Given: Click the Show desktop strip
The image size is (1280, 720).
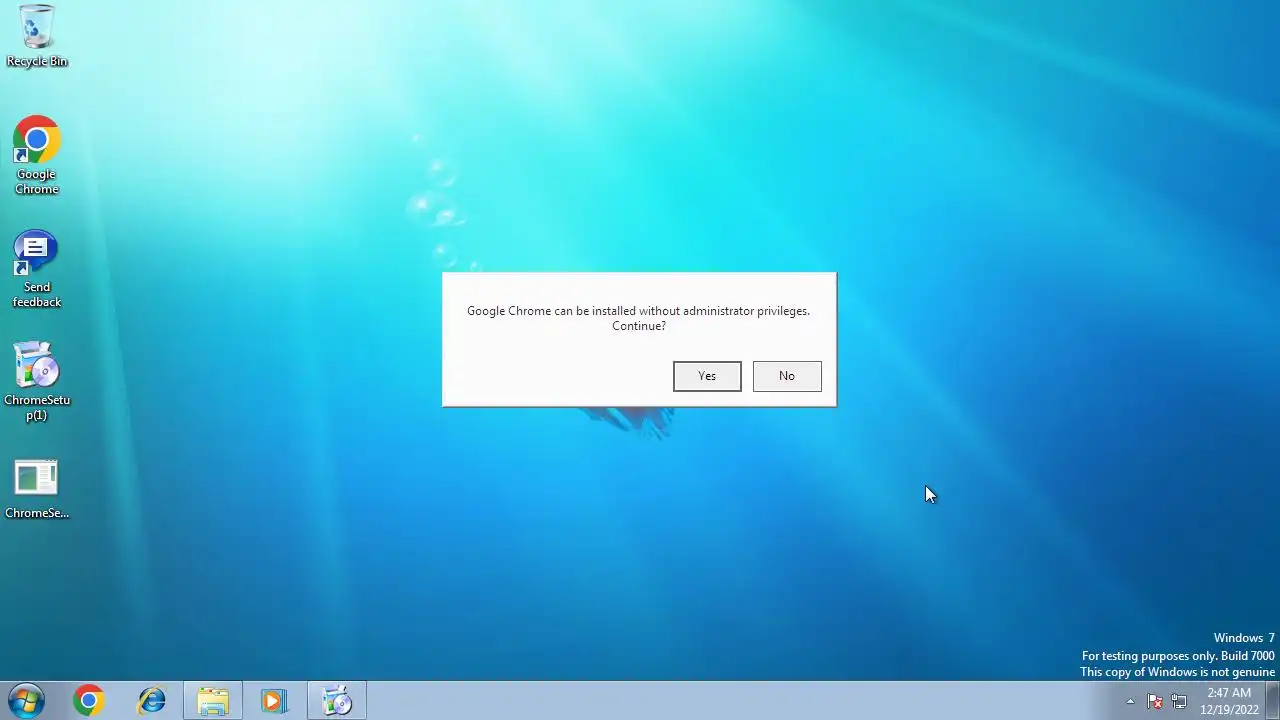Looking at the screenshot, I should point(1272,701).
